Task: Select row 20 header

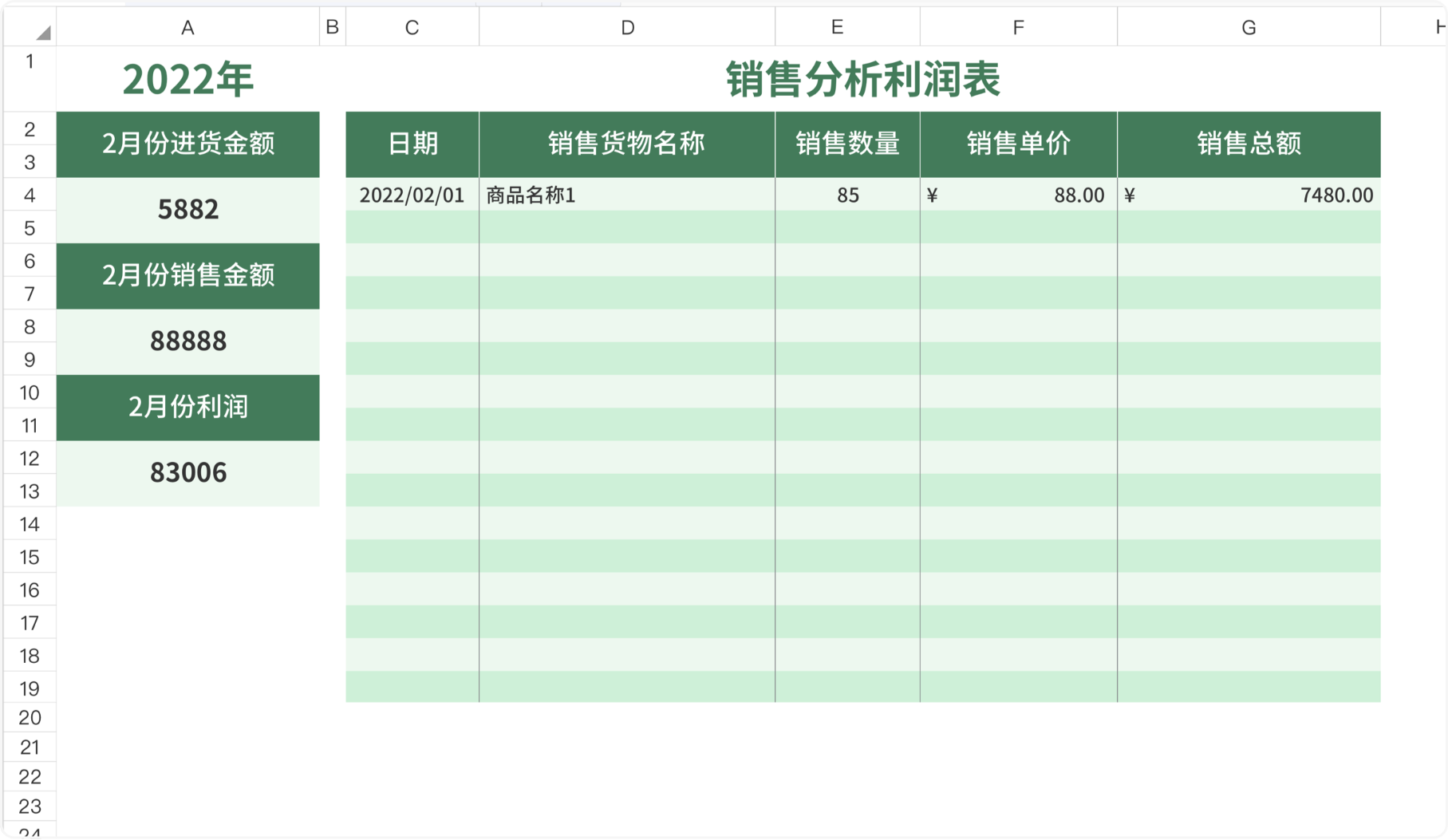Action: coord(30,717)
